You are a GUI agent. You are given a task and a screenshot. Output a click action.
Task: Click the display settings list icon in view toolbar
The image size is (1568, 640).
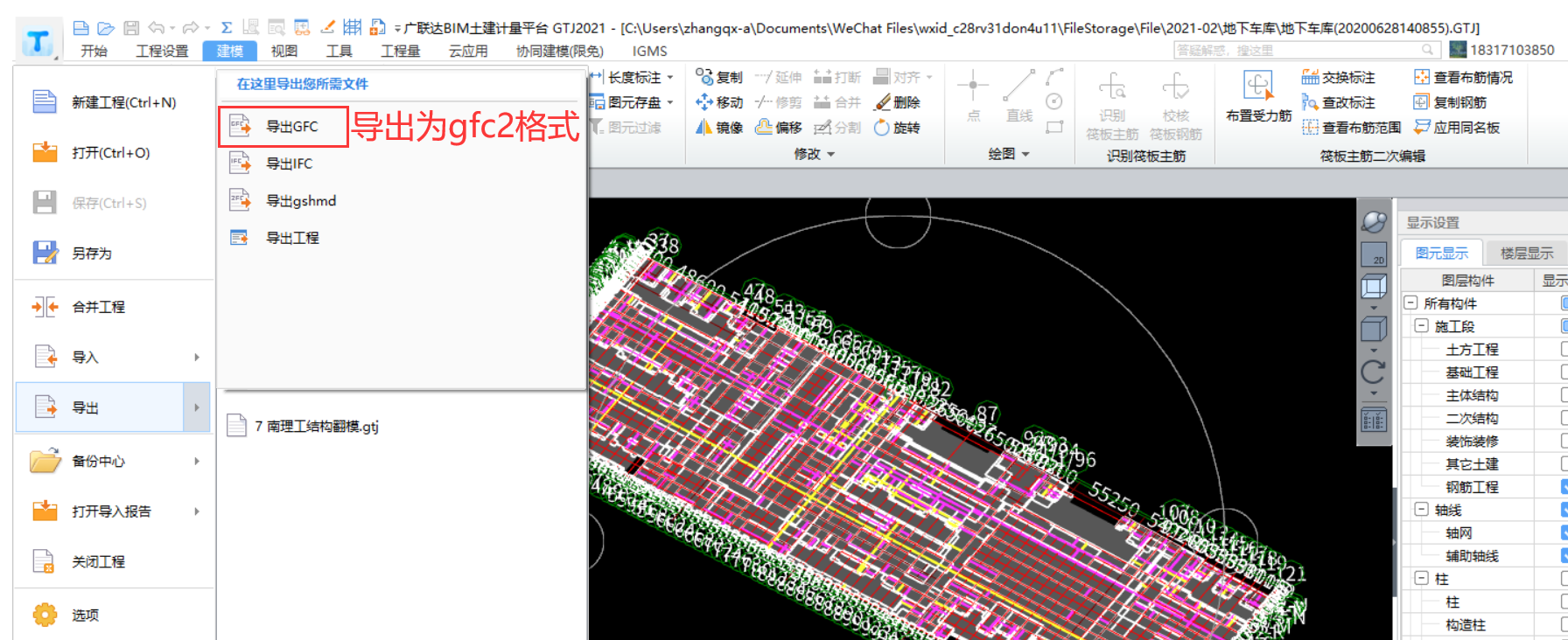tap(1374, 421)
